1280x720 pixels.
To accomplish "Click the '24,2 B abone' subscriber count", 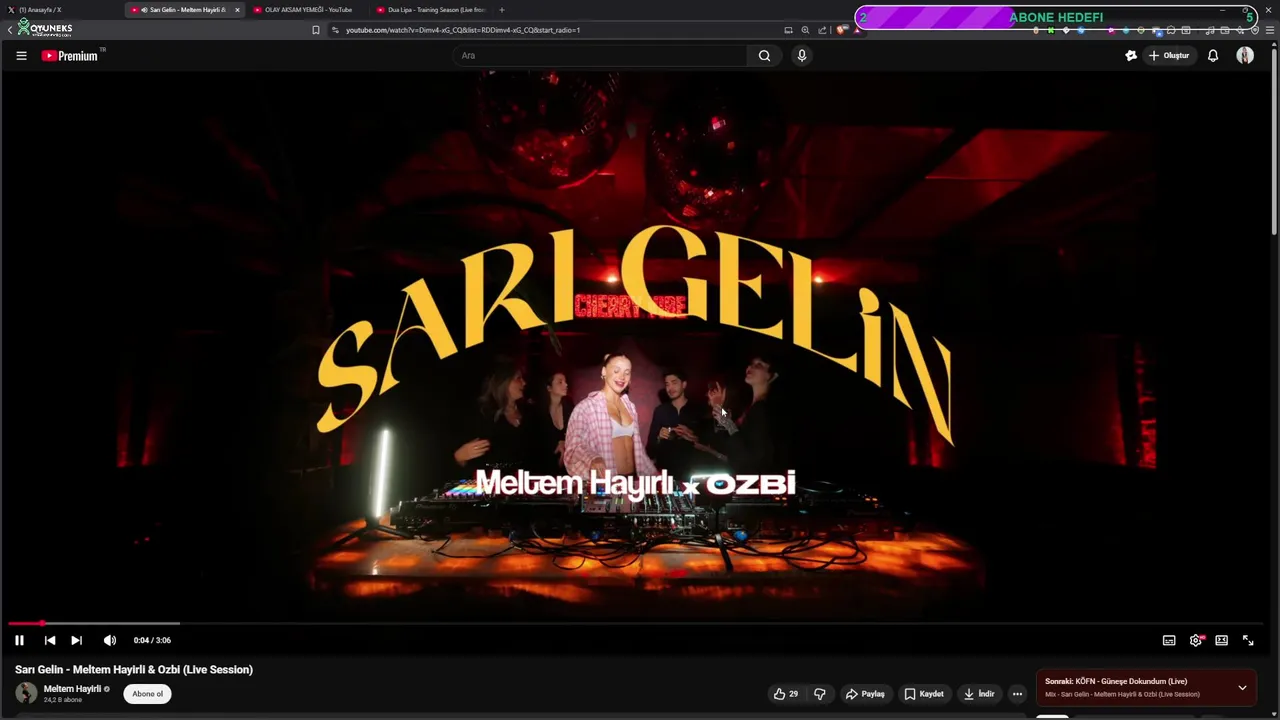I will coord(63,700).
